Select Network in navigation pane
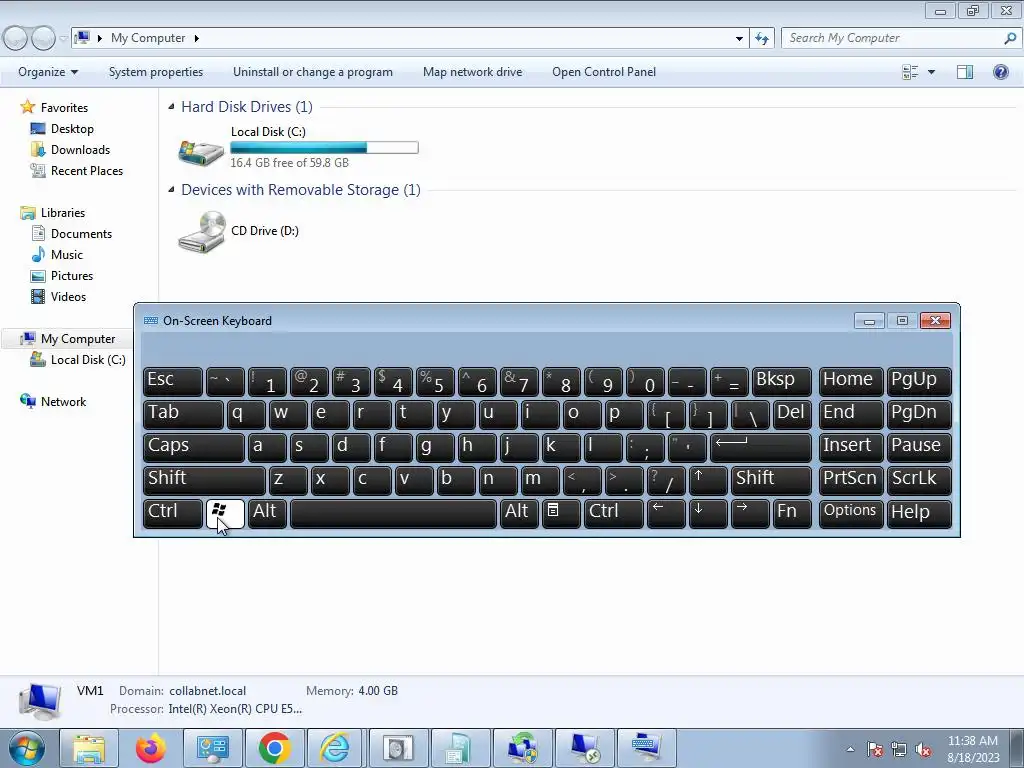 (x=63, y=402)
